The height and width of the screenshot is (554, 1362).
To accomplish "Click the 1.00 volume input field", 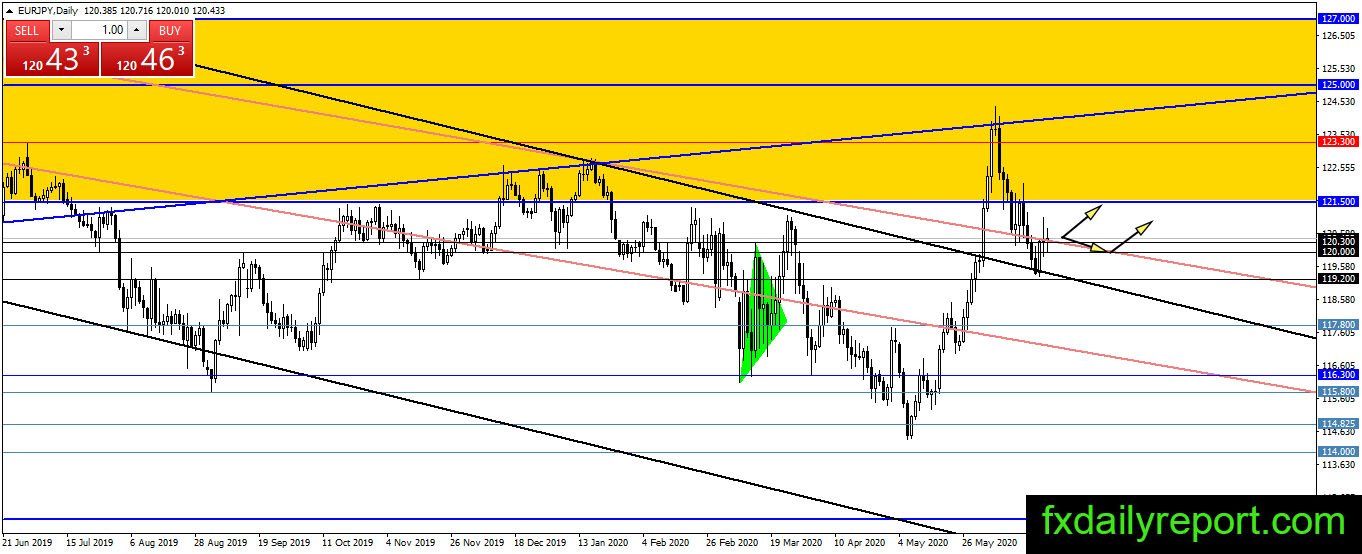I will coord(98,30).
